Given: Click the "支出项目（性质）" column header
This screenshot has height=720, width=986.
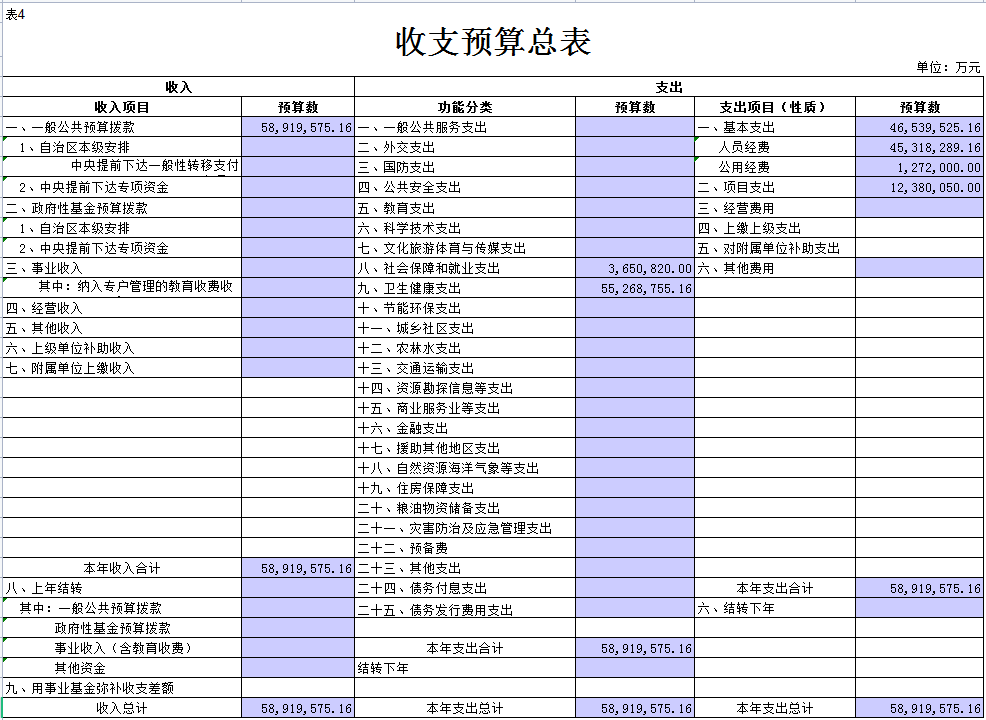Looking at the screenshot, I should [x=775, y=107].
